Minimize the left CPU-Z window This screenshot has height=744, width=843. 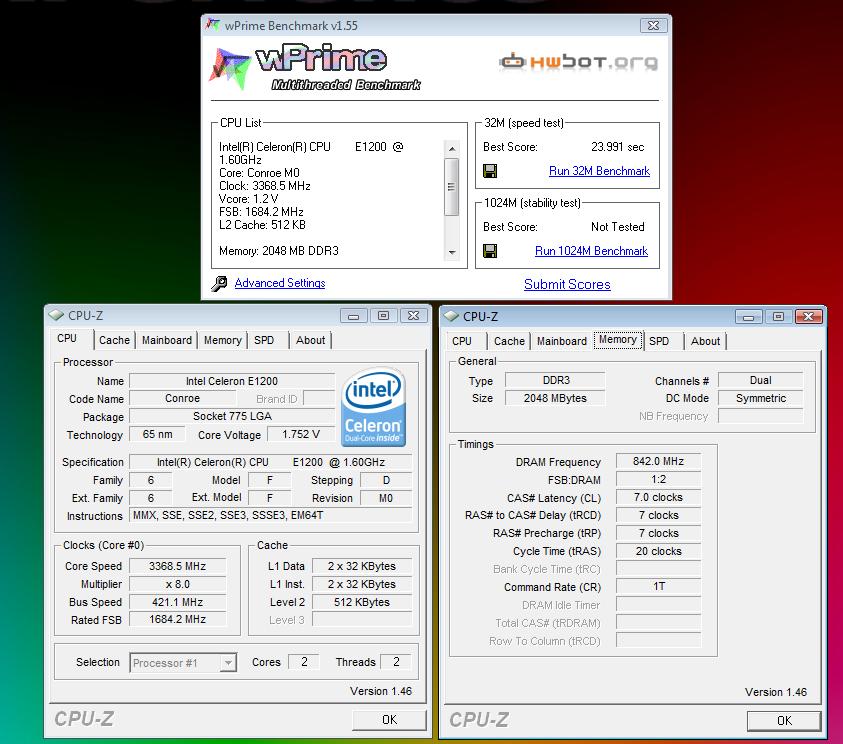coord(353,316)
